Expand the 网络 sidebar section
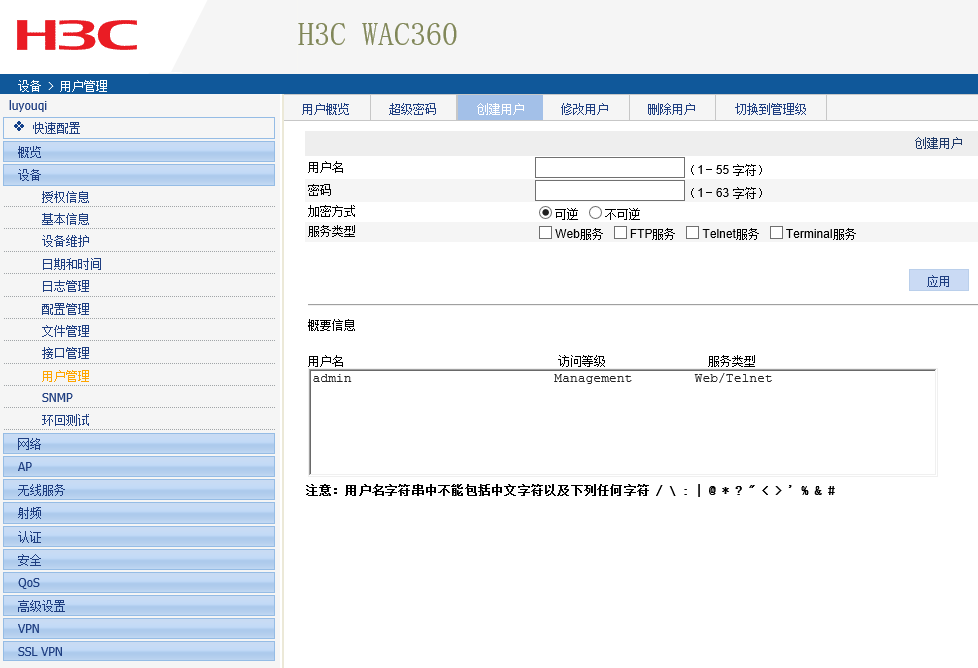Image resolution: width=978 pixels, height=668 pixels. pyautogui.click(x=138, y=443)
